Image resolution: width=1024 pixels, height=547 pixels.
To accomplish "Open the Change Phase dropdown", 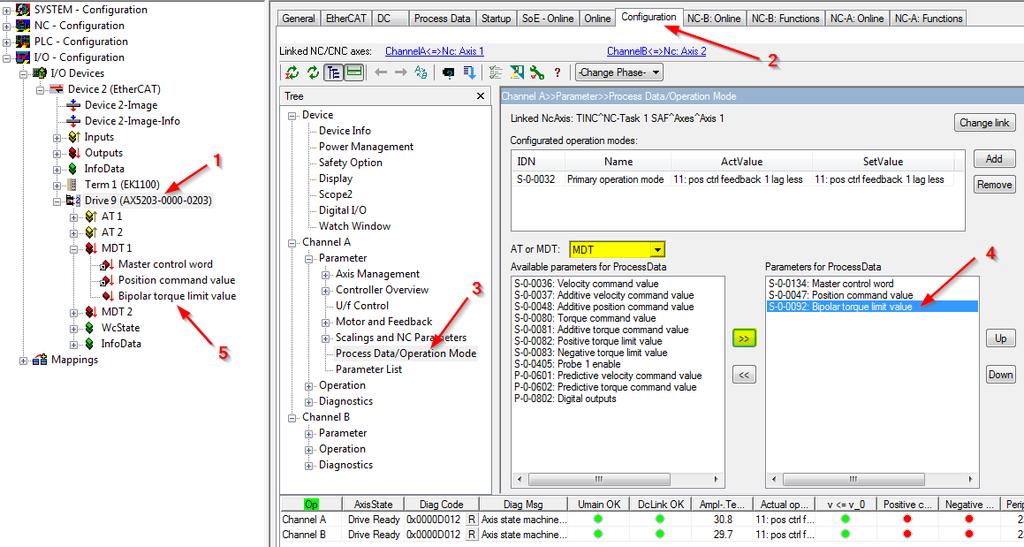I will [x=618, y=72].
